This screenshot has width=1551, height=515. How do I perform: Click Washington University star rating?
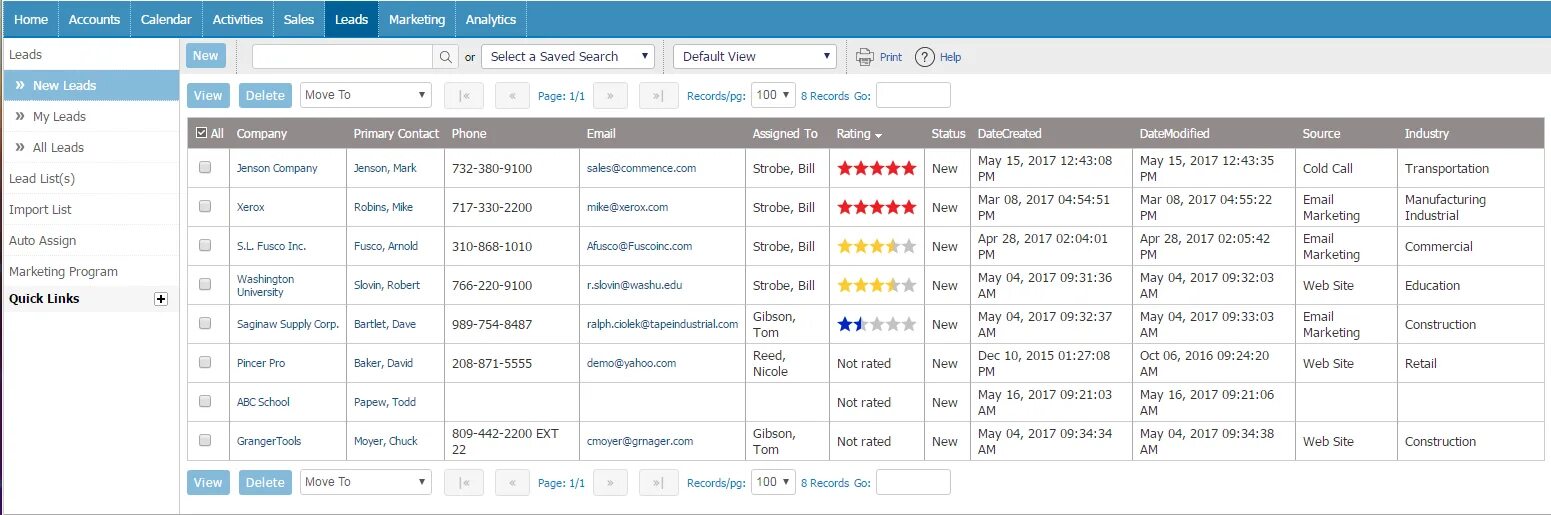[876, 285]
